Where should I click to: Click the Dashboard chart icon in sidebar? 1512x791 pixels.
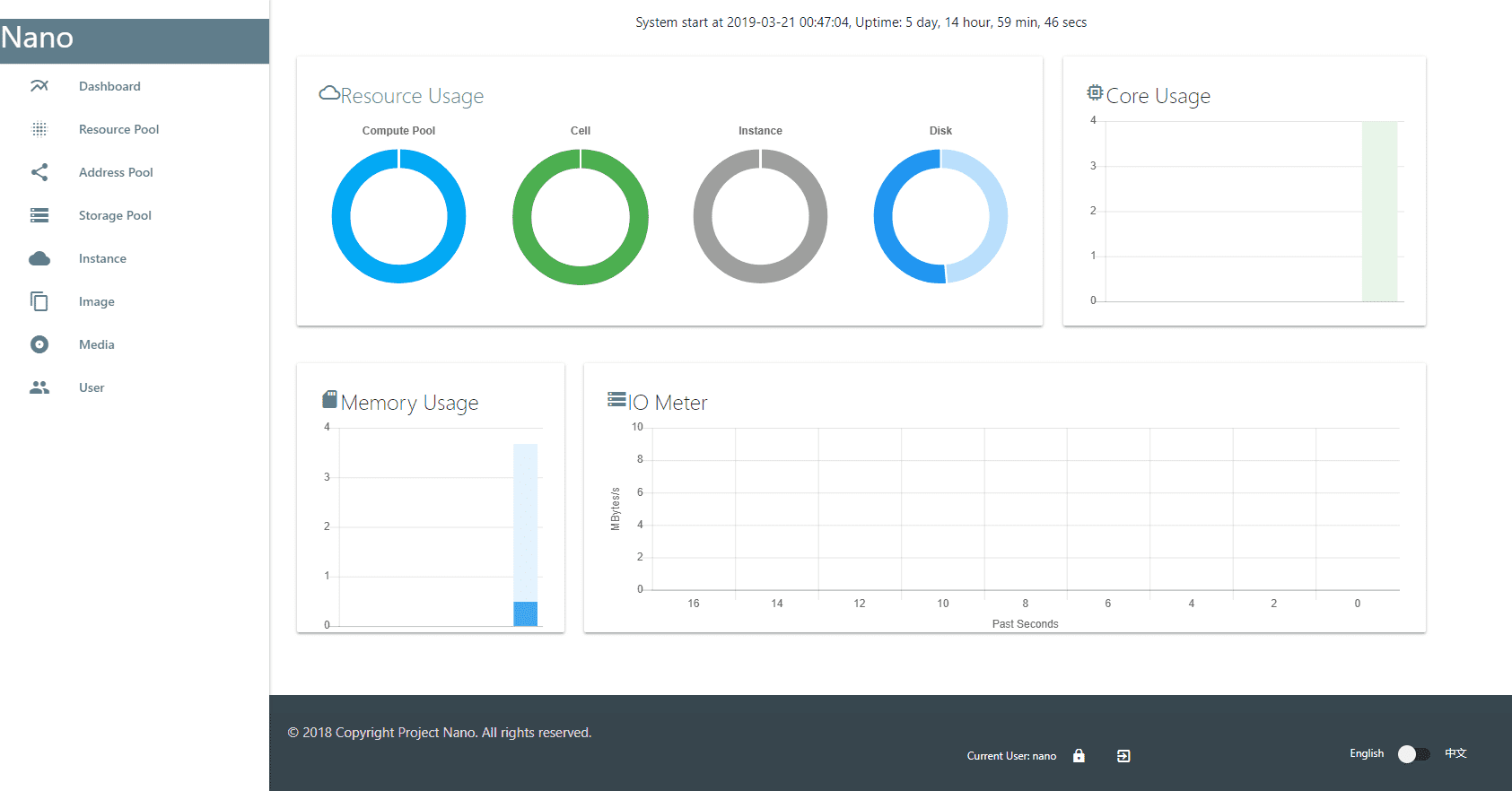coord(39,86)
